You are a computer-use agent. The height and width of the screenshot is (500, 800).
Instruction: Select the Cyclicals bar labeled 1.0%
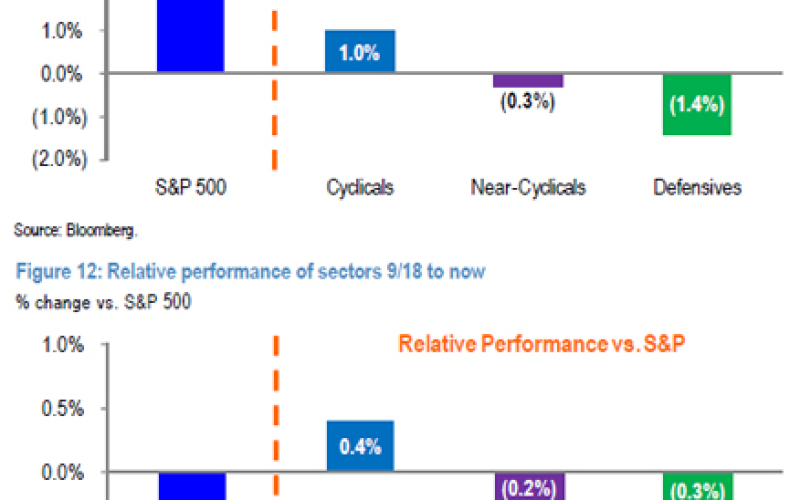pyautogui.click(x=360, y=51)
